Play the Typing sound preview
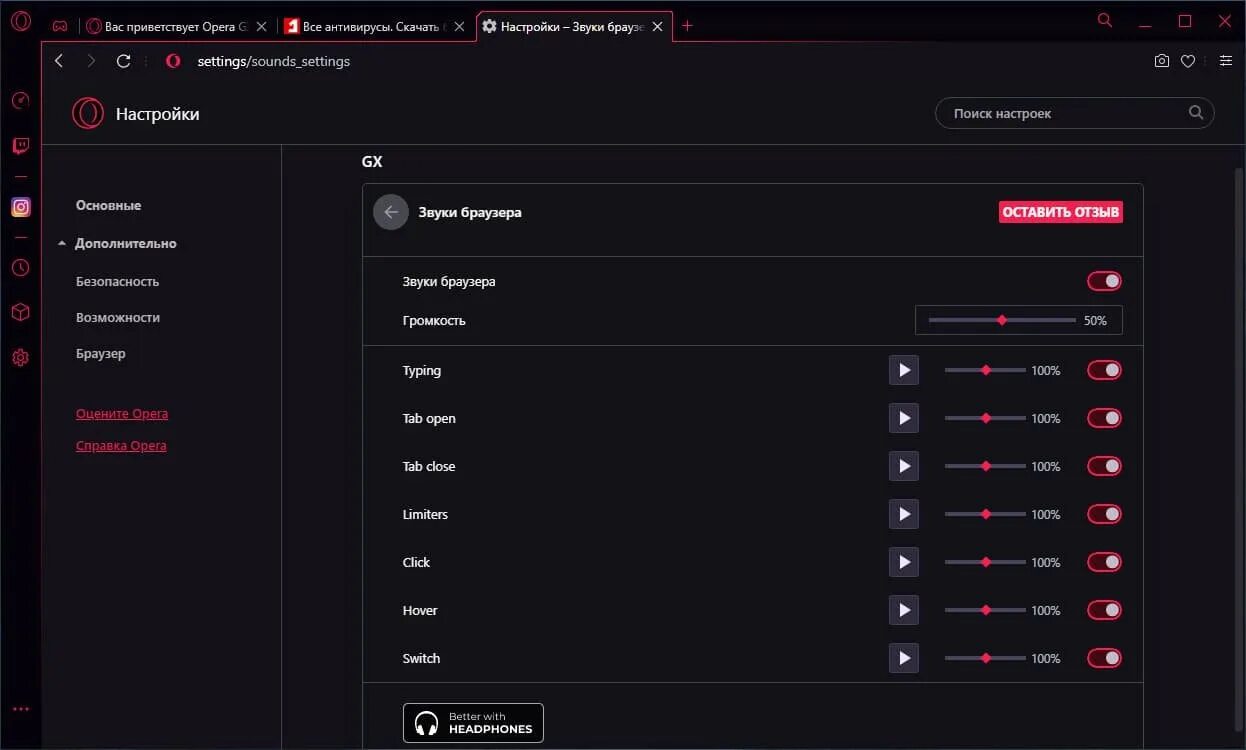The height and width of the screenshot is (750, 1246). click(904, 370)
